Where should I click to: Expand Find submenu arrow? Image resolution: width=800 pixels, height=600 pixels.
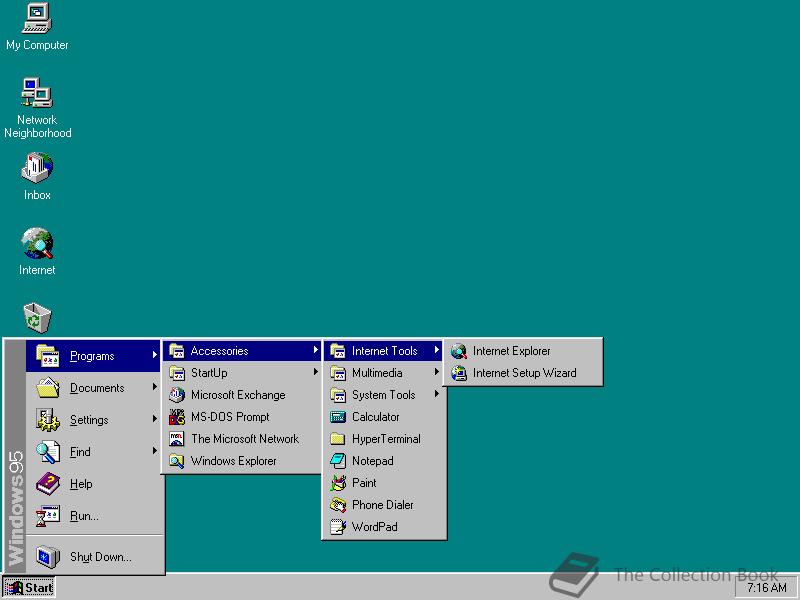154,451
